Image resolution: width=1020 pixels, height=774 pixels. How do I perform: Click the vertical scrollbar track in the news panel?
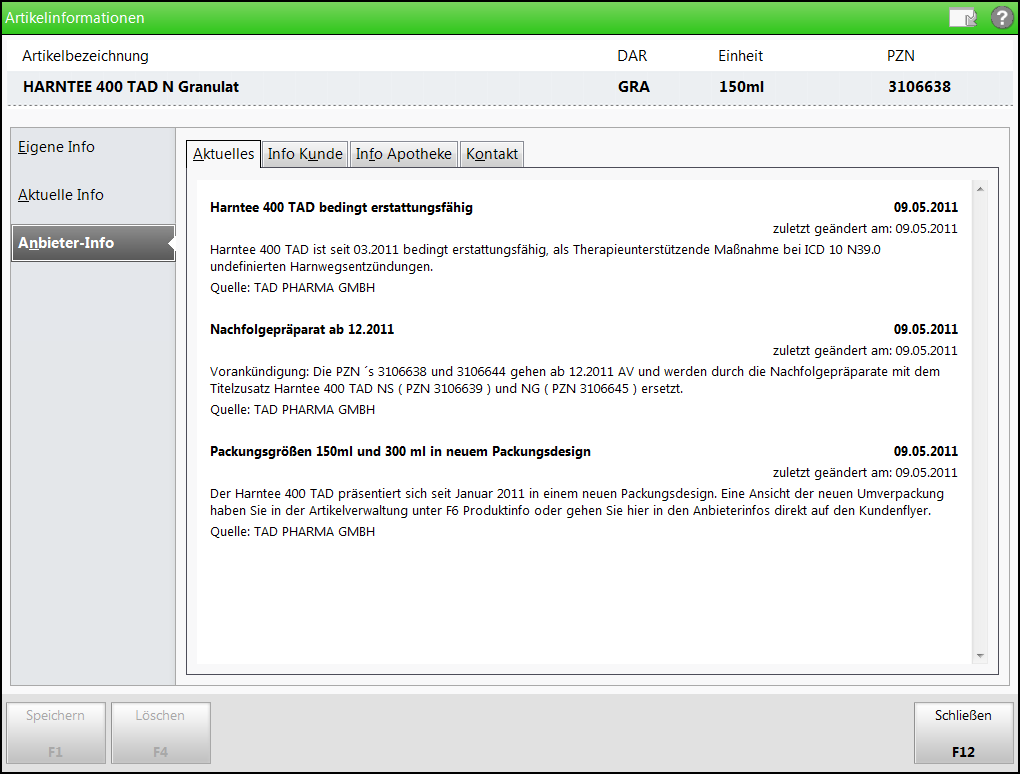(980, 420)
